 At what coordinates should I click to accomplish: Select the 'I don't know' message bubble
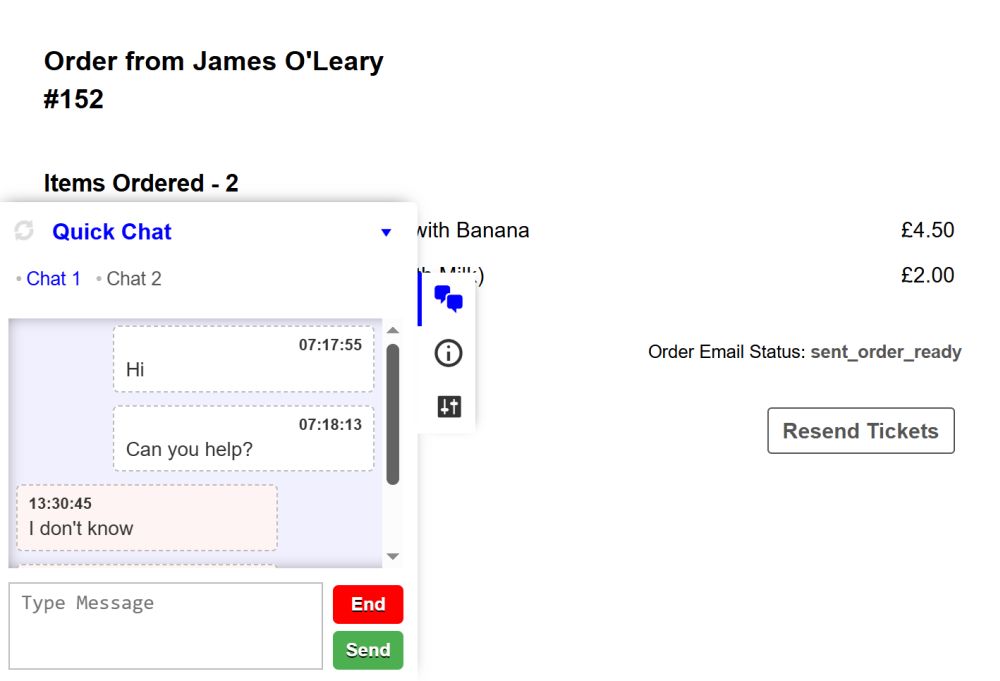coord(147,517)
